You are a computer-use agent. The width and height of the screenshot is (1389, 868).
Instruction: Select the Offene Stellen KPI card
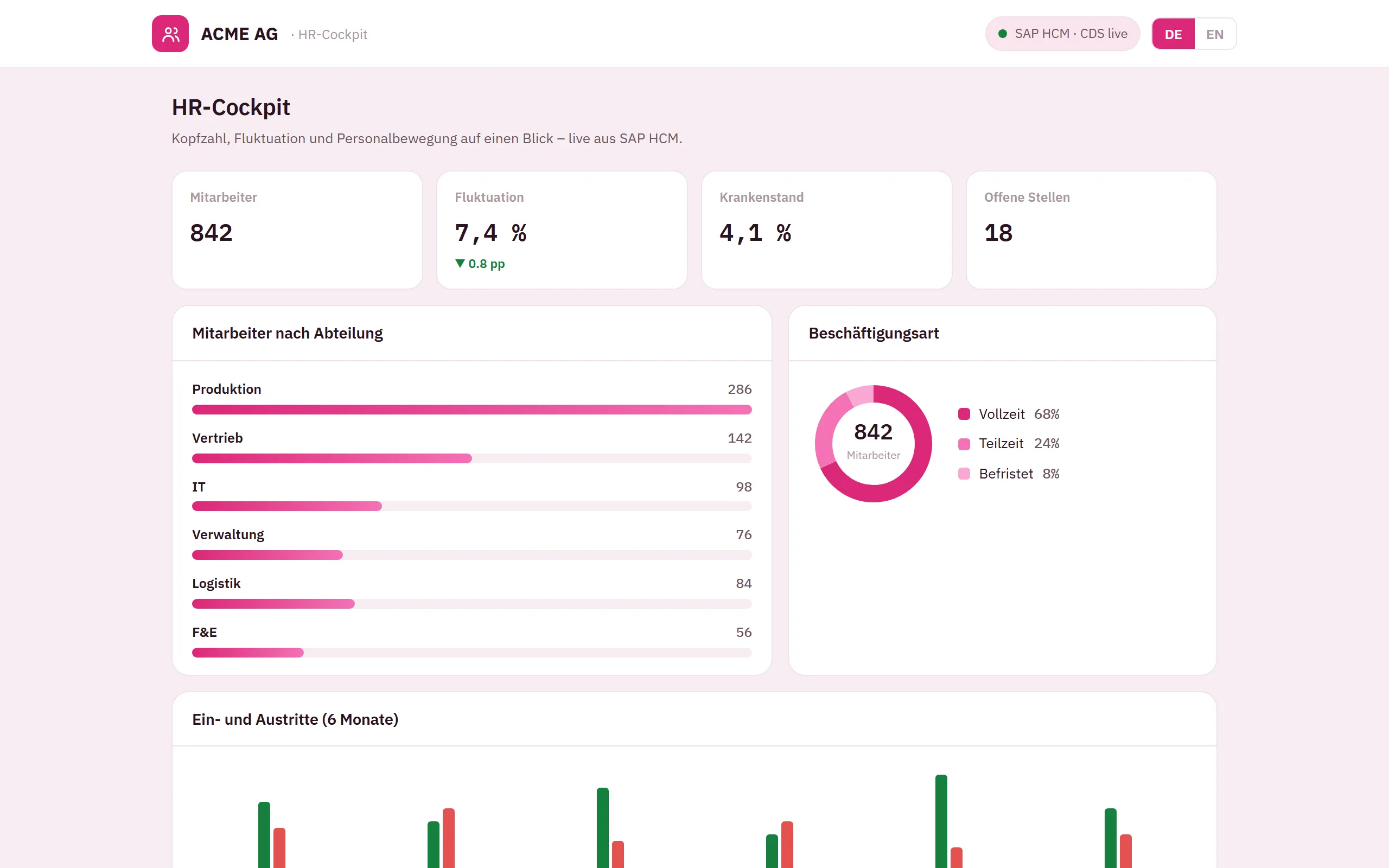[1091, 230]
